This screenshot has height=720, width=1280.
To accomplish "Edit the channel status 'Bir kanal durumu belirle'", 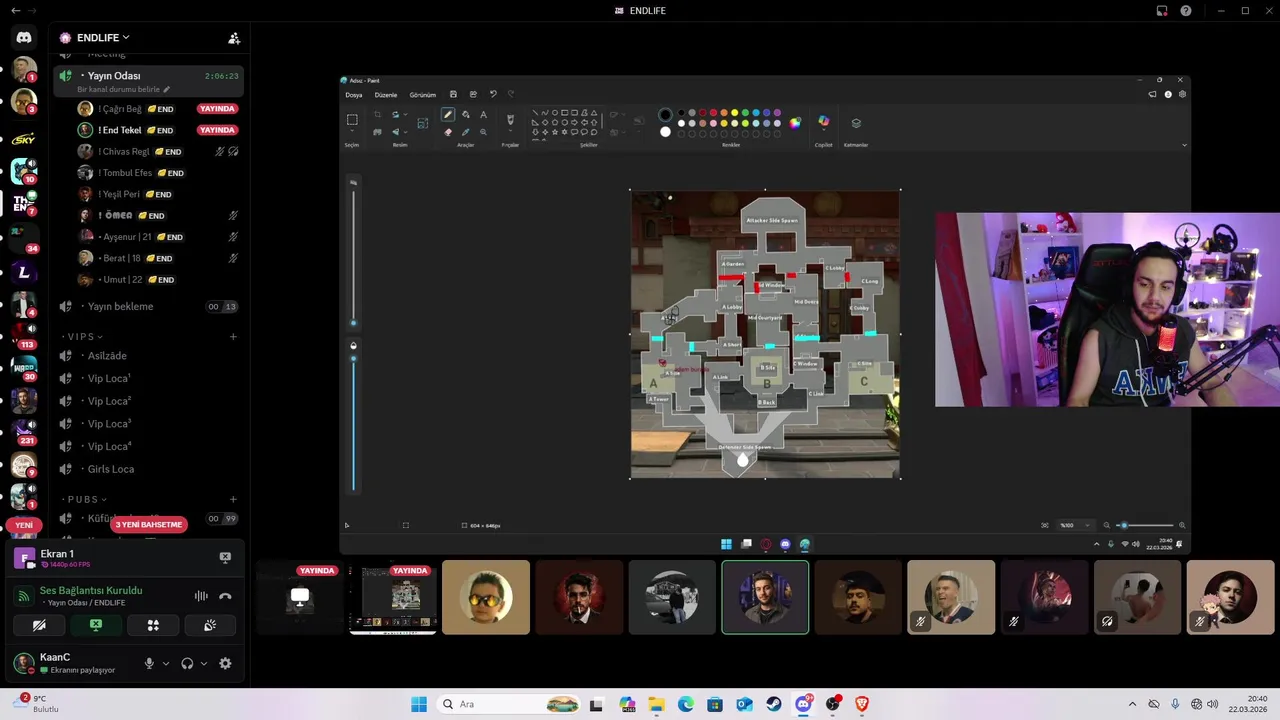I will click(124, 90).
